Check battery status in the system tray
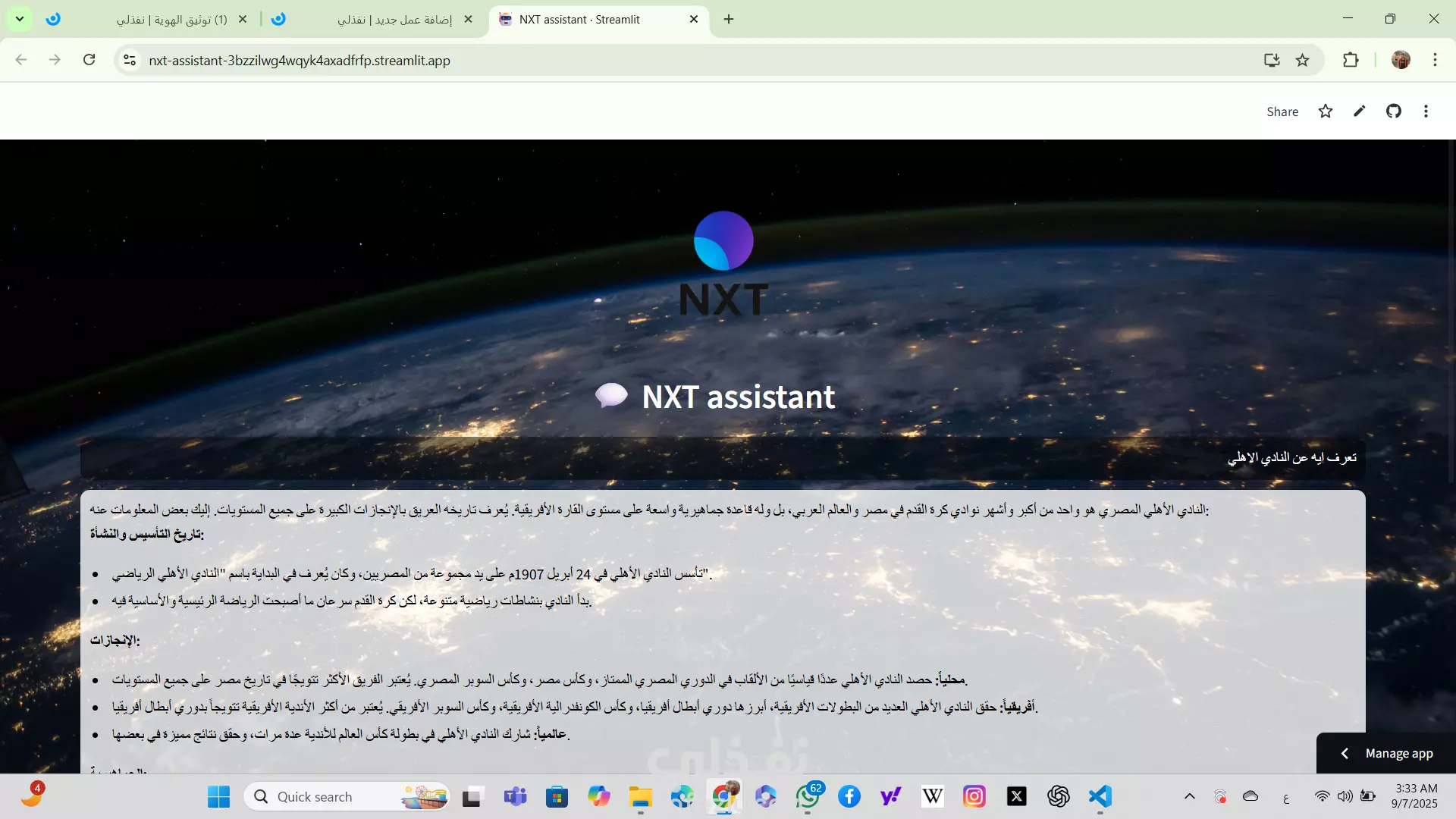The height and width of the screenshot is (819, 1456). pos(1368,796)
